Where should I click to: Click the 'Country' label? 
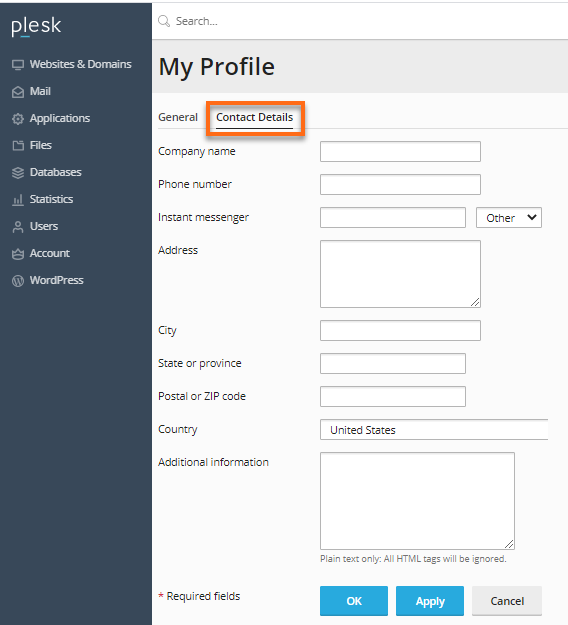click(177, 429)
